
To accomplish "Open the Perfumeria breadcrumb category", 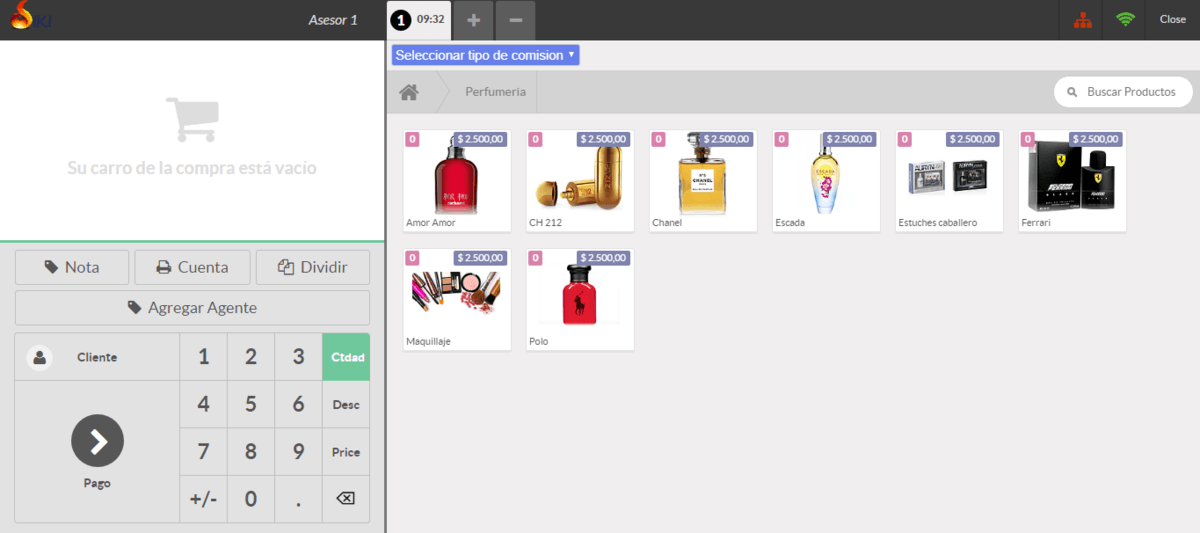I will point(495,92).
